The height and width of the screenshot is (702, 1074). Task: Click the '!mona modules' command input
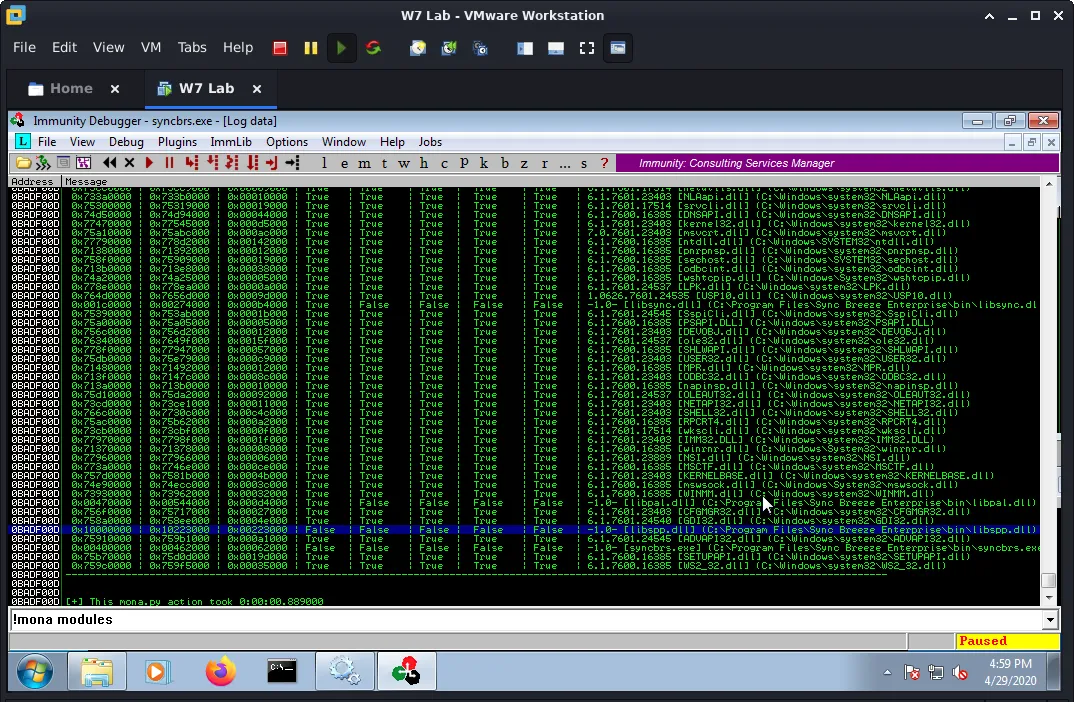pyautogui.click(x=526, y=620)
